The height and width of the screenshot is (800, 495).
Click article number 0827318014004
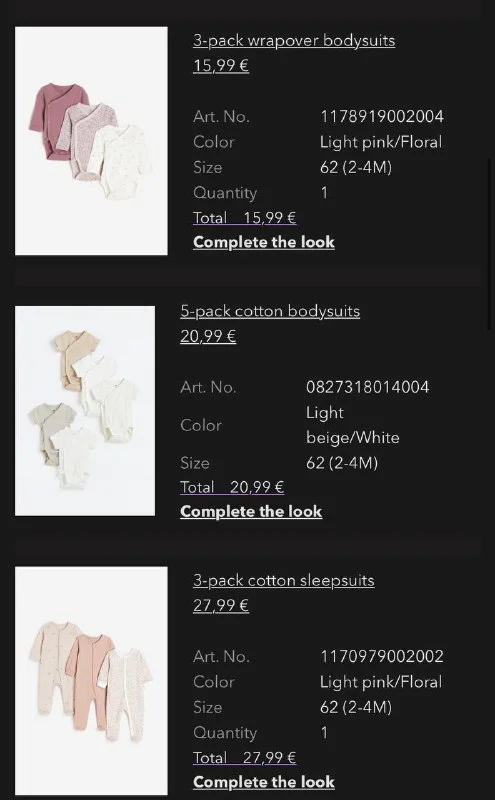[367, 387]
